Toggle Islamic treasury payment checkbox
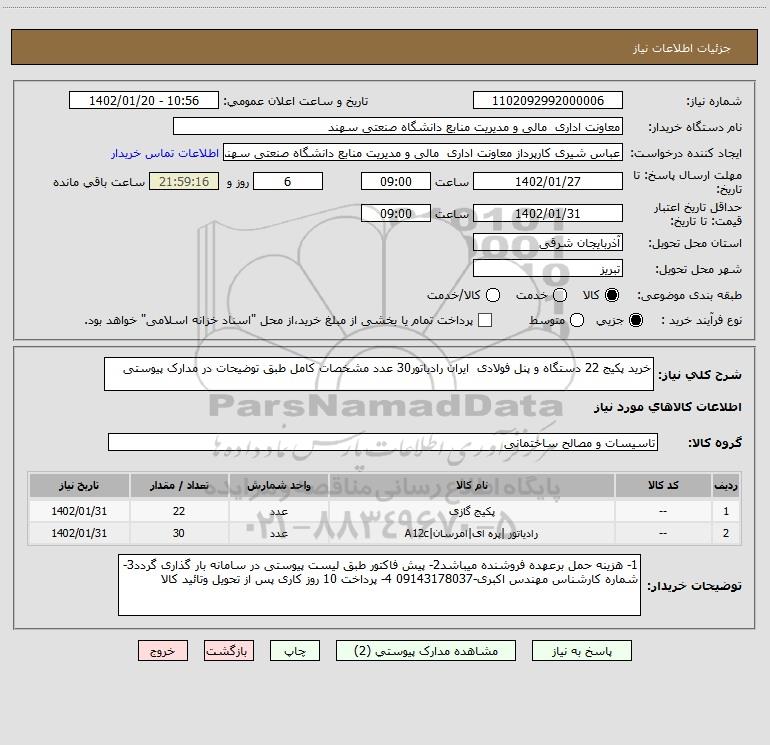The width and height of the screenshot is (770, 745). pos(485,320)
